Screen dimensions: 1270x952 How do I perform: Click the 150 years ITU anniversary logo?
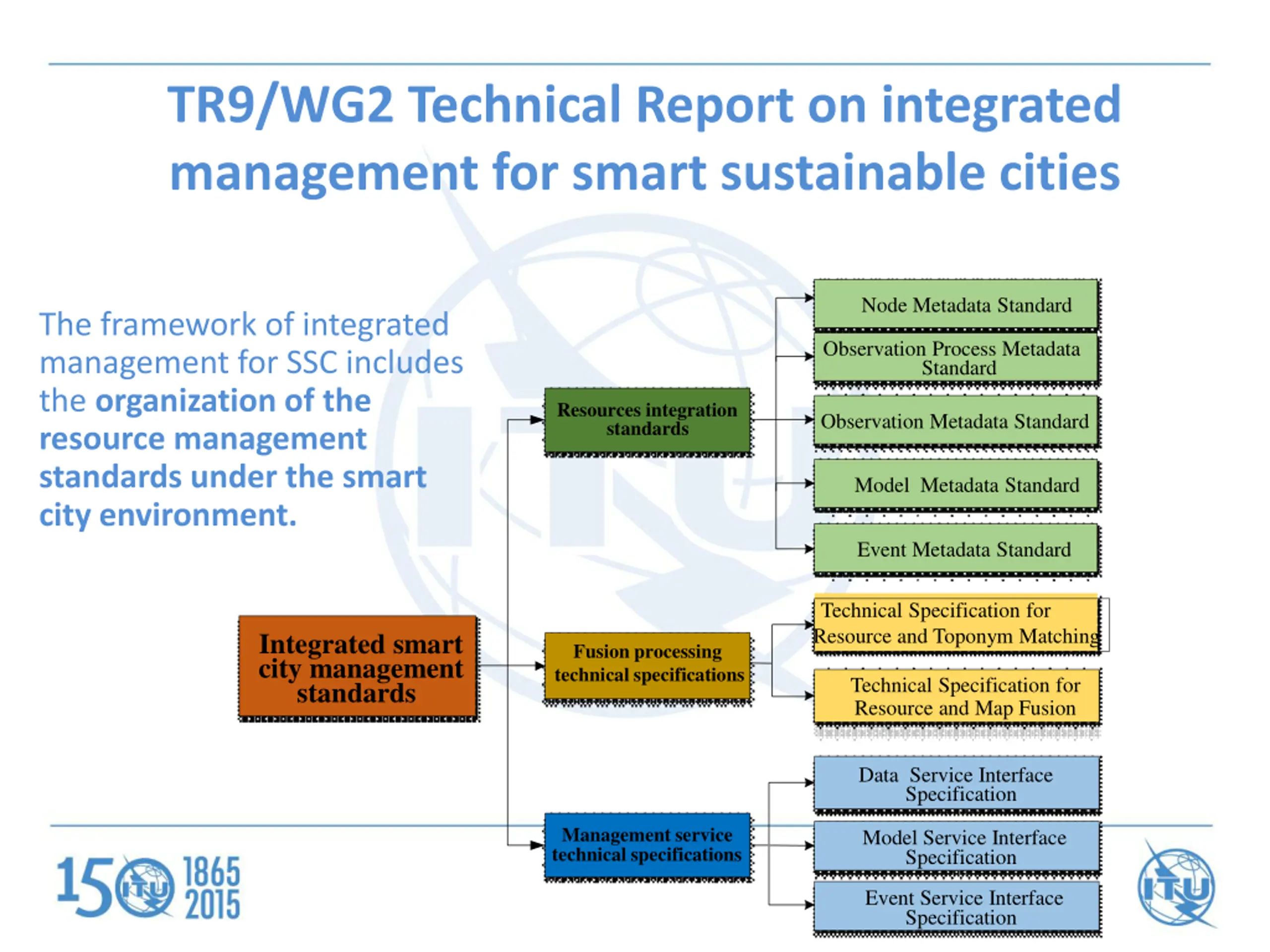[148, 887]
